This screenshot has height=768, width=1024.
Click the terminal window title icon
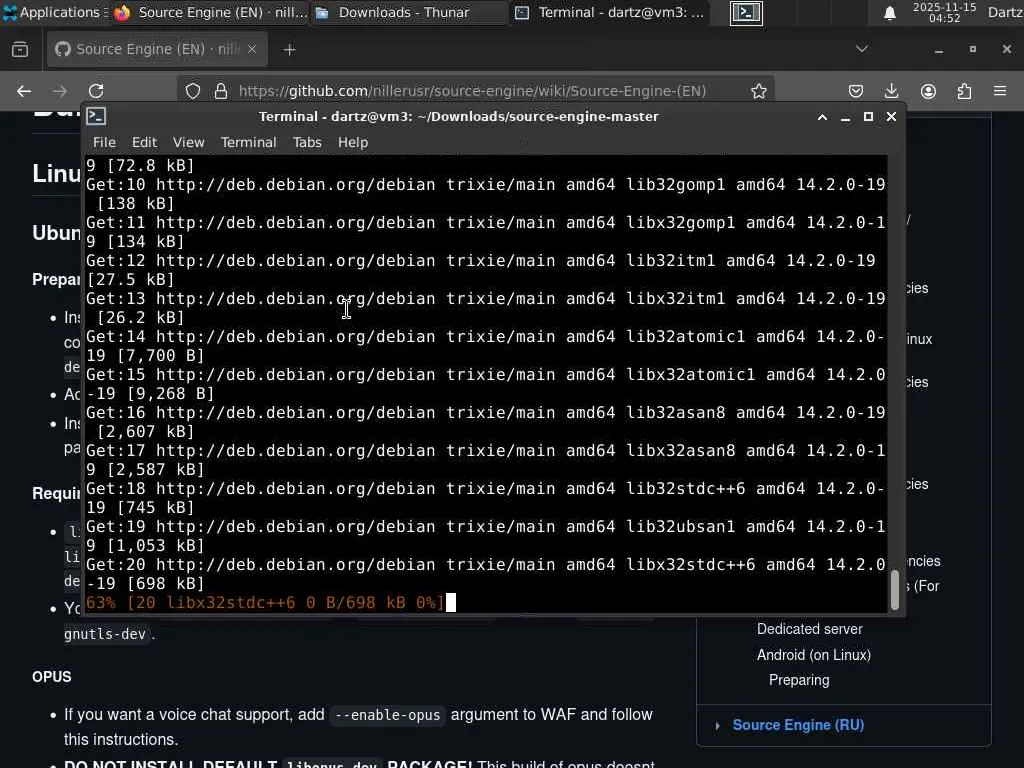(x=97, y=116)
